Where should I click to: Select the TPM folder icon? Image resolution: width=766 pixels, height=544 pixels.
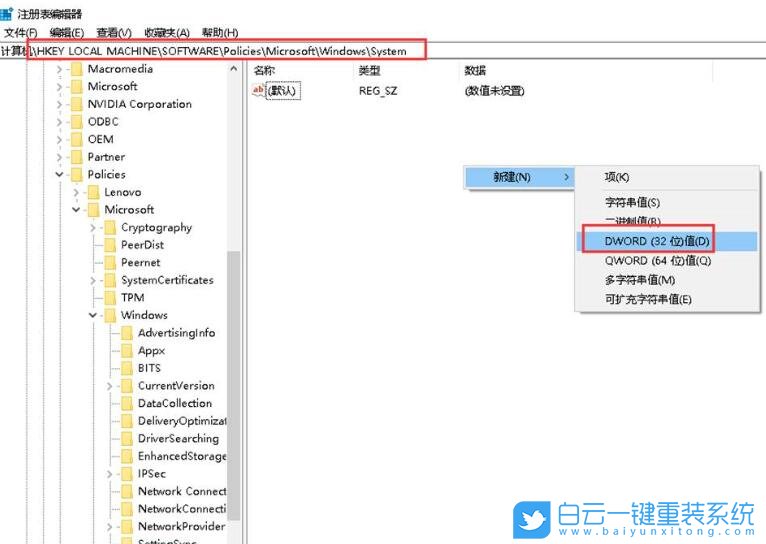[110, 298]
